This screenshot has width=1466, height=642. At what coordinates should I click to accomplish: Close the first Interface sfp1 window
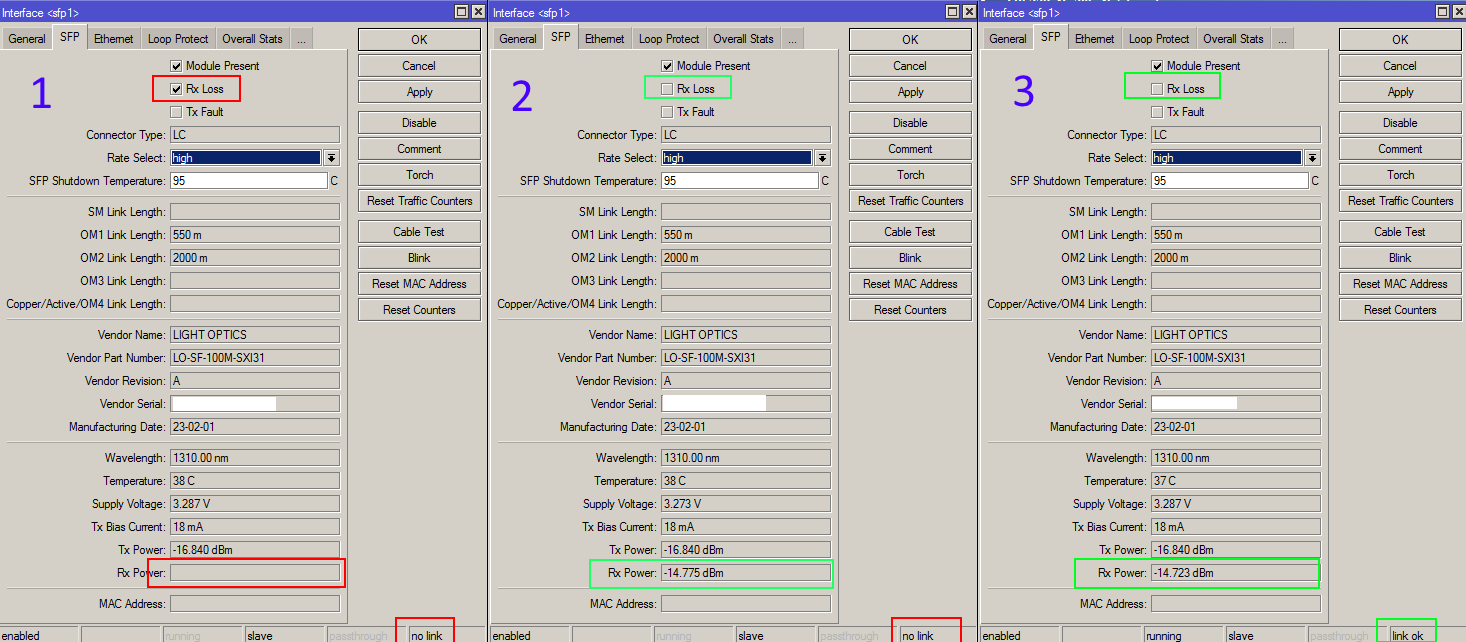pyautogui.click(x=478, y=11)
